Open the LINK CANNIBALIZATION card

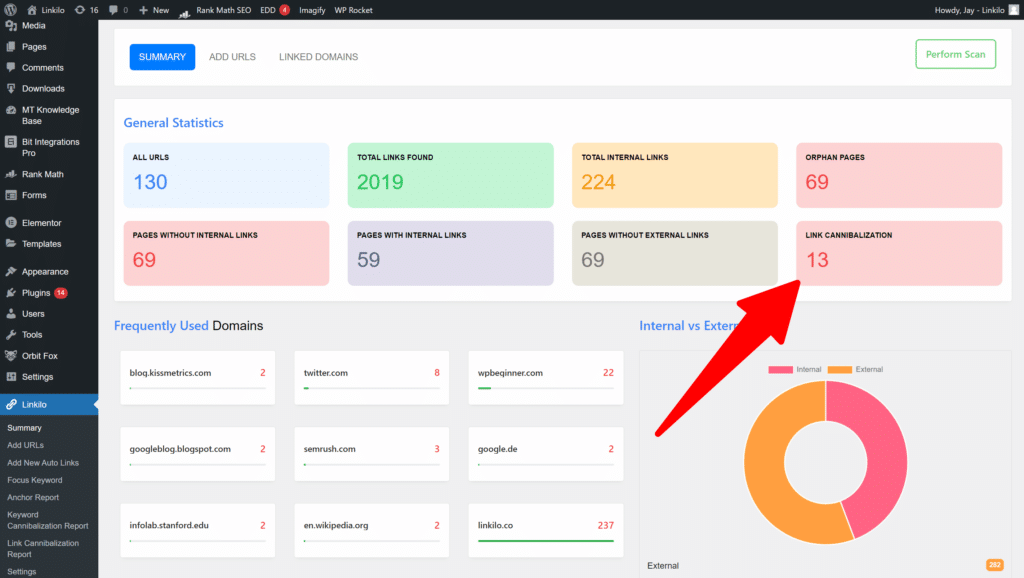(x=899, y=253)
